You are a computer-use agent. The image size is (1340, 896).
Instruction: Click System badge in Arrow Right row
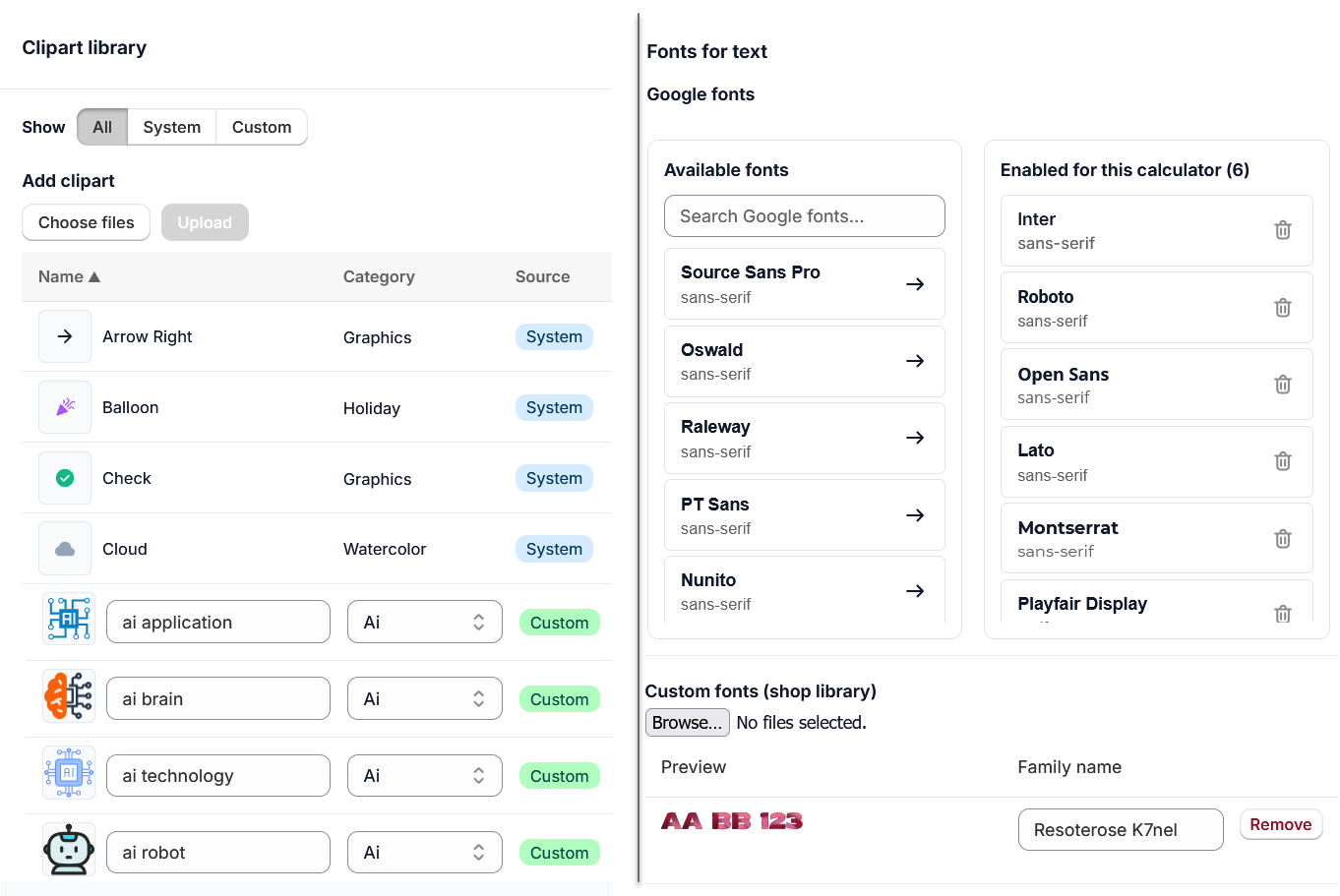click(x=554, y=336)
